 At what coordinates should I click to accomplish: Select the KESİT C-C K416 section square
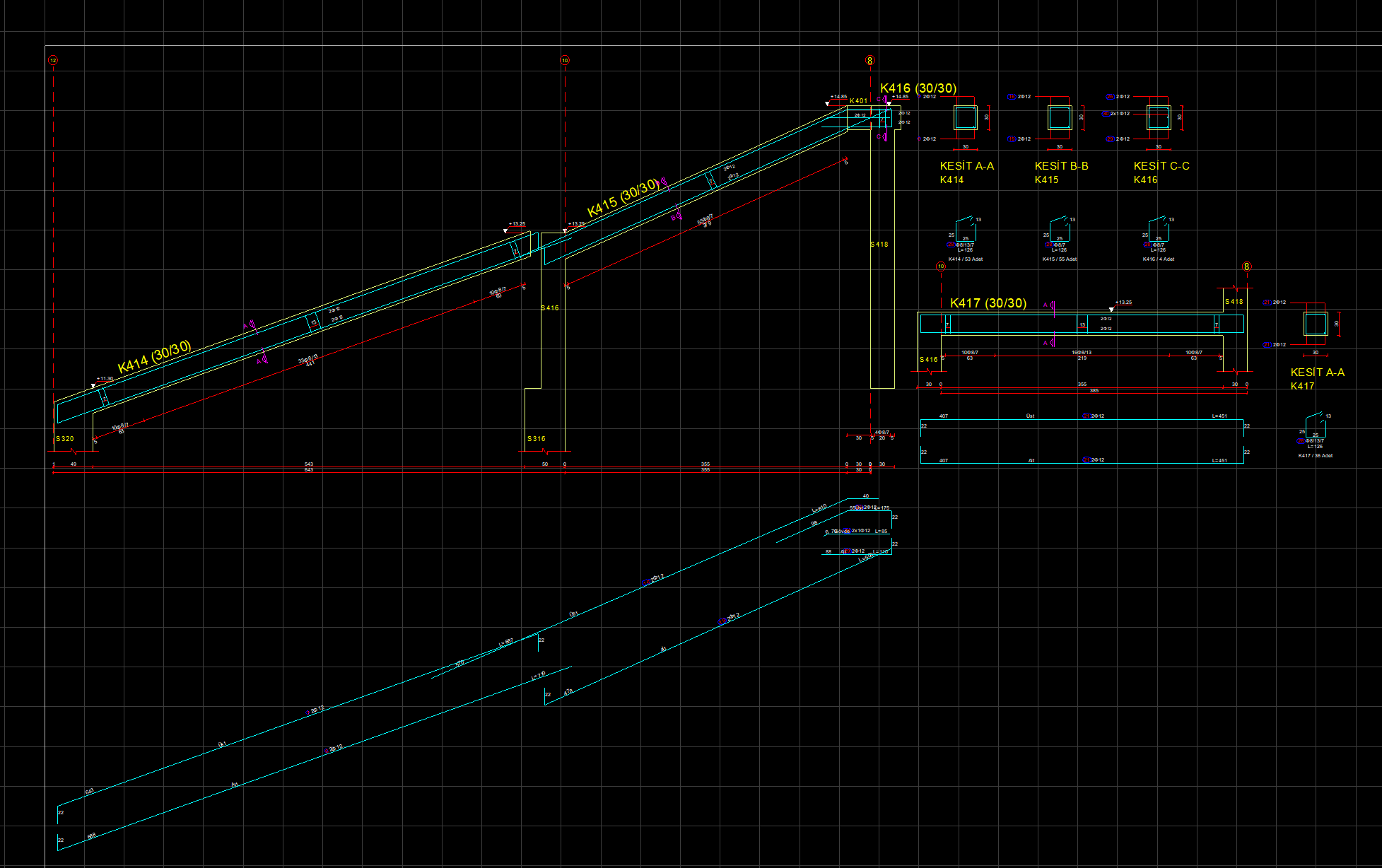coord(1158,117)
